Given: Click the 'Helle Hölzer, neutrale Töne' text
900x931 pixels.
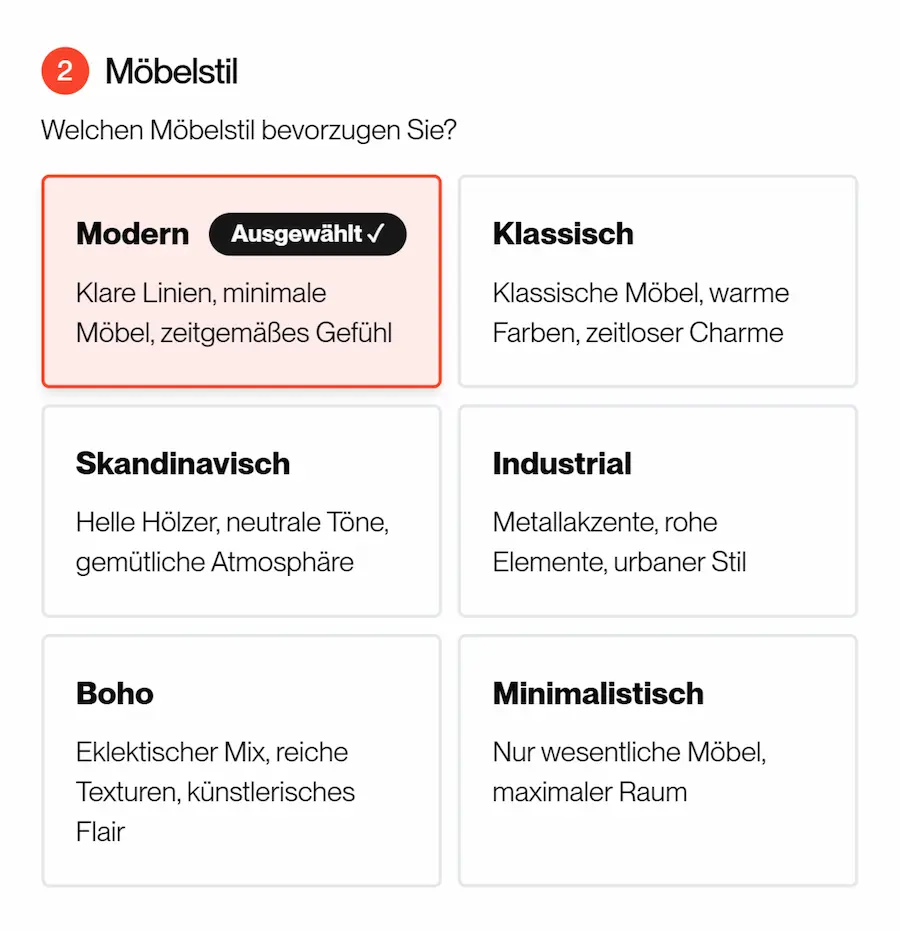Looking at the screenshot, I should [231, 522].
